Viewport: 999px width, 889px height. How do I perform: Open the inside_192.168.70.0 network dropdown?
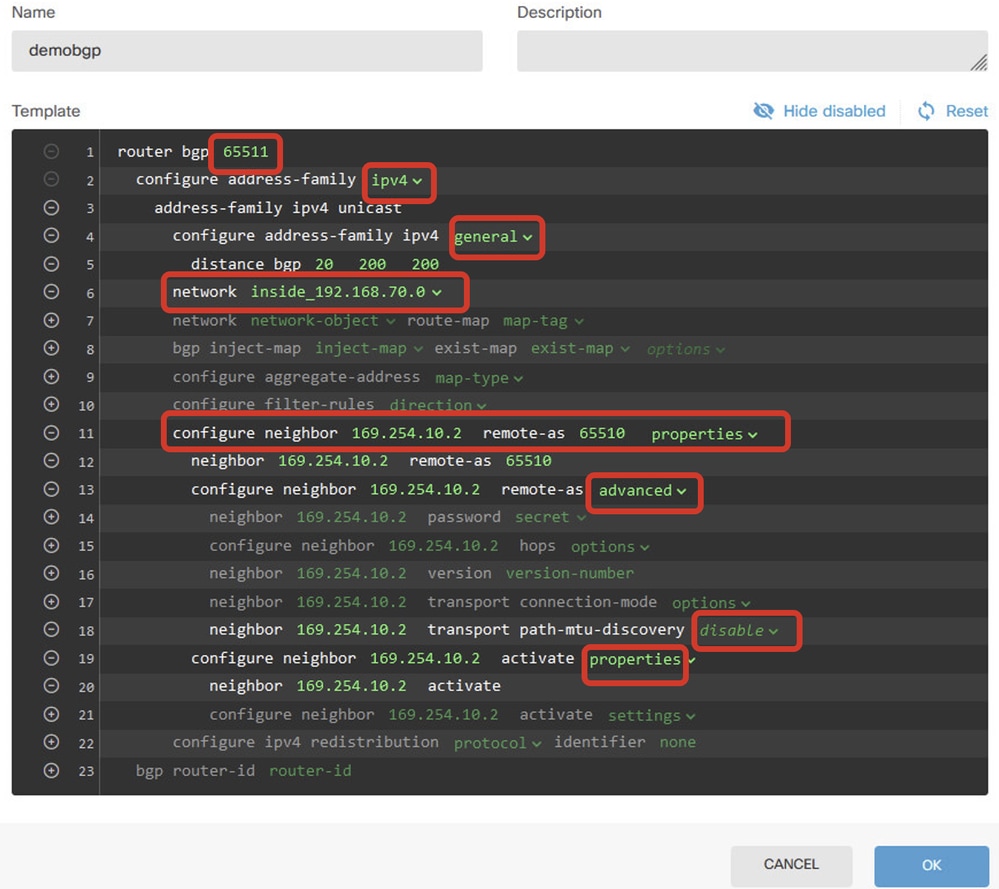[345, 292]
